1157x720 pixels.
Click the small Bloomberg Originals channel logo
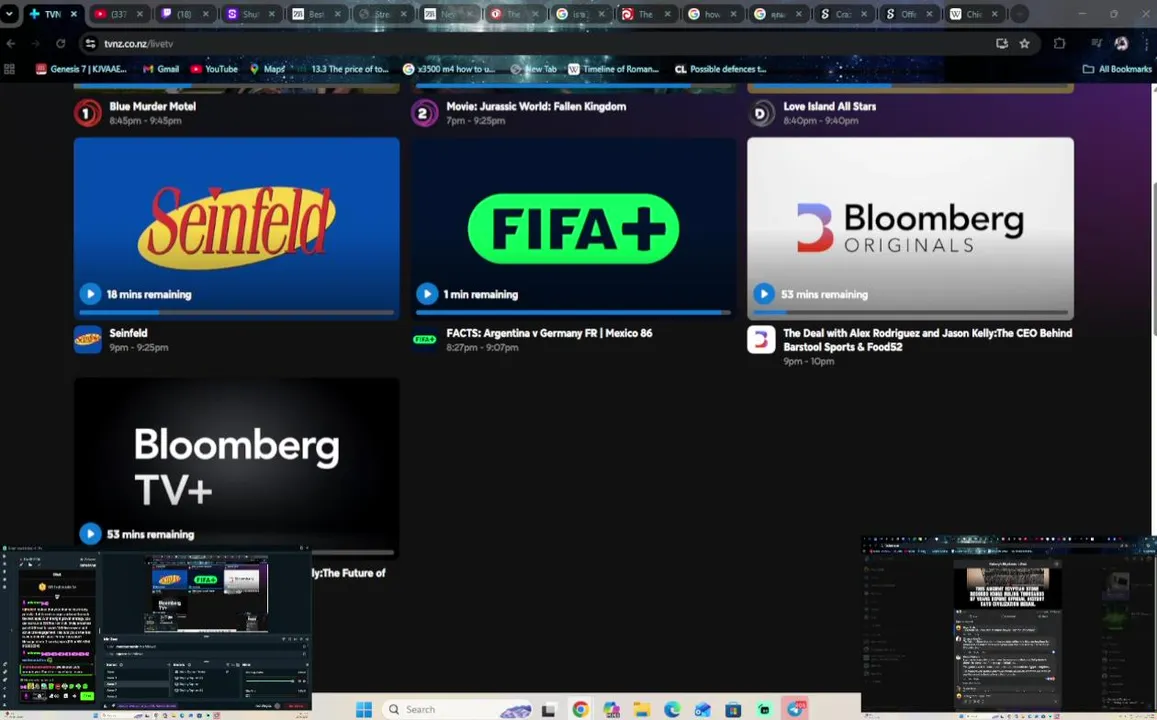click(761, 339)
